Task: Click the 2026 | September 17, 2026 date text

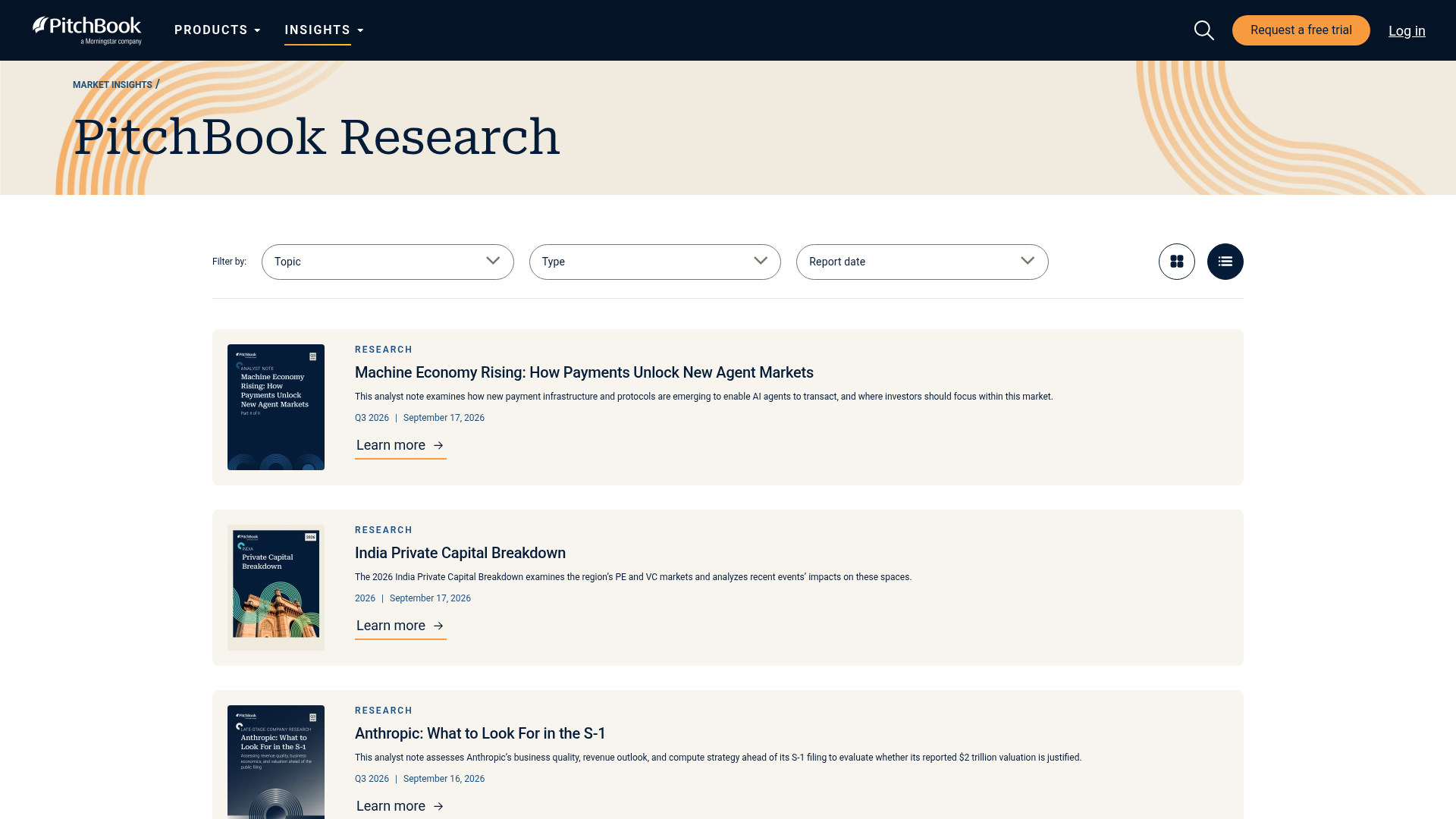Action: pos(413,598)
